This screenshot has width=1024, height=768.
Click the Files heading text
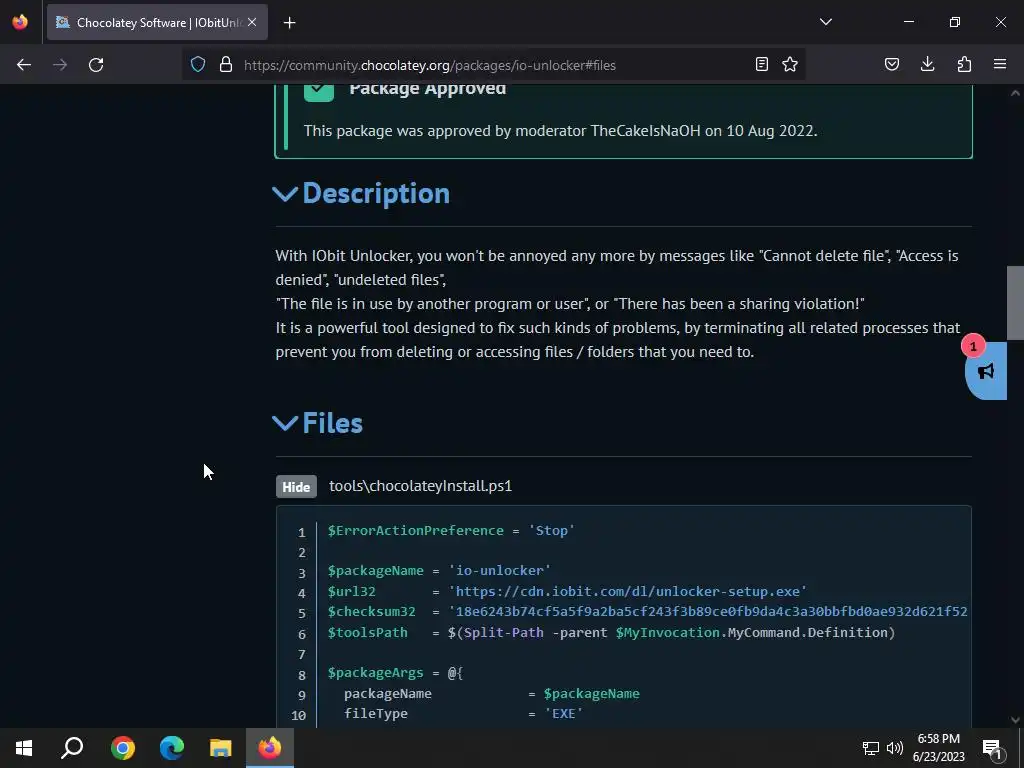click(333, 423)
